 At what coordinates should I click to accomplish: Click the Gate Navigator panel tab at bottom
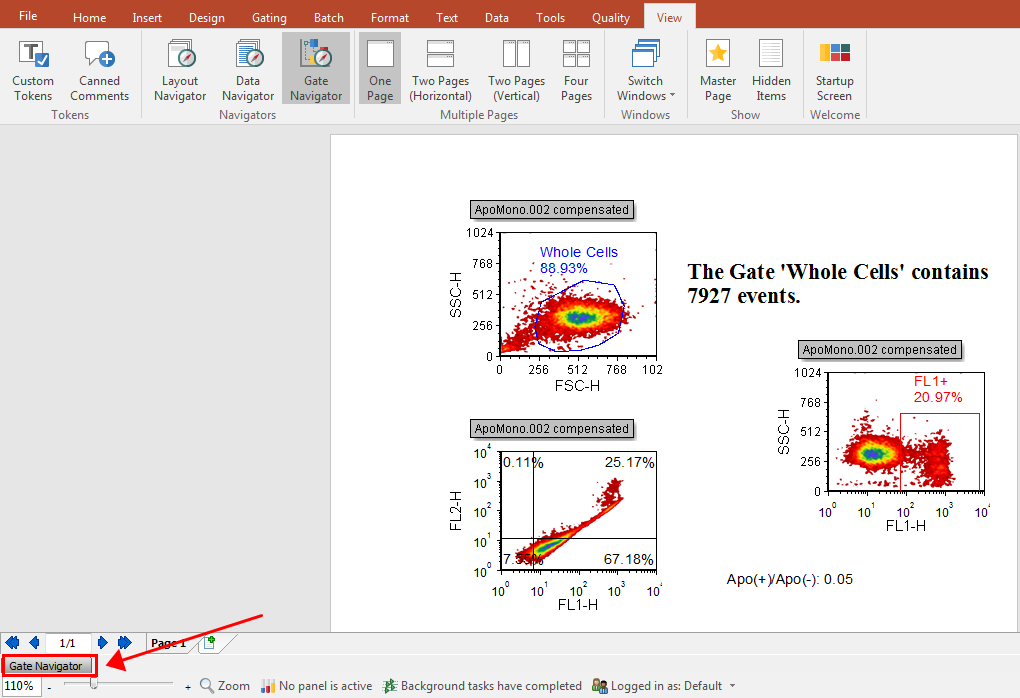pyautogui.click(x=47, y=666)
